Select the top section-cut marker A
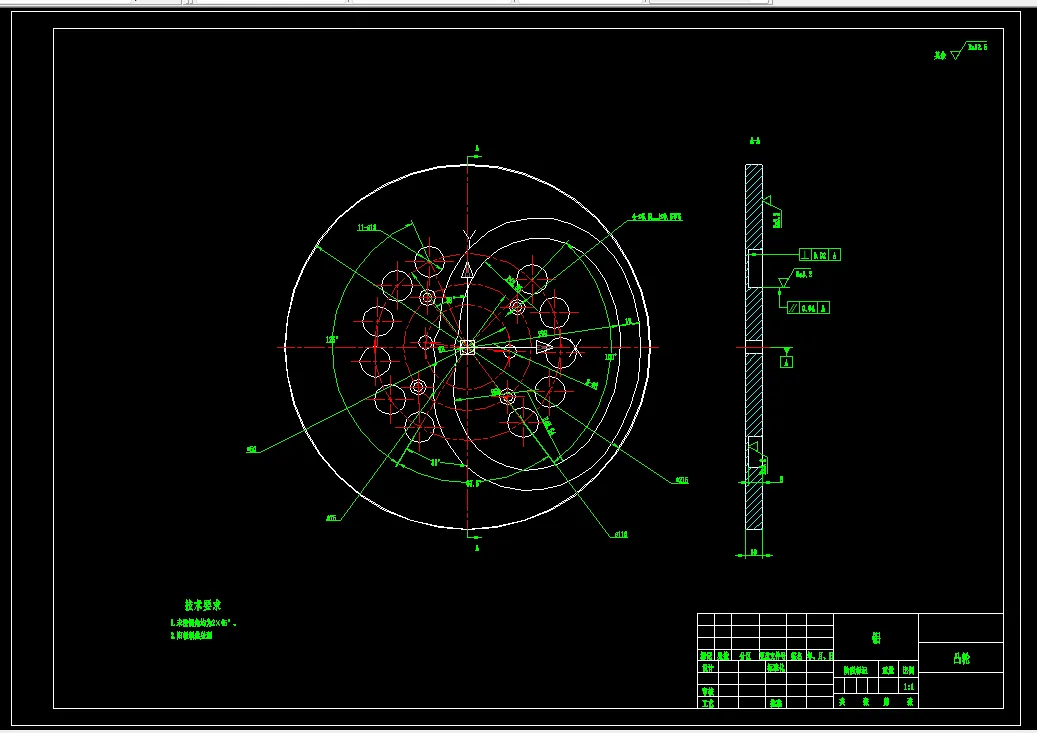The image size is (1037, 733). 477,149
